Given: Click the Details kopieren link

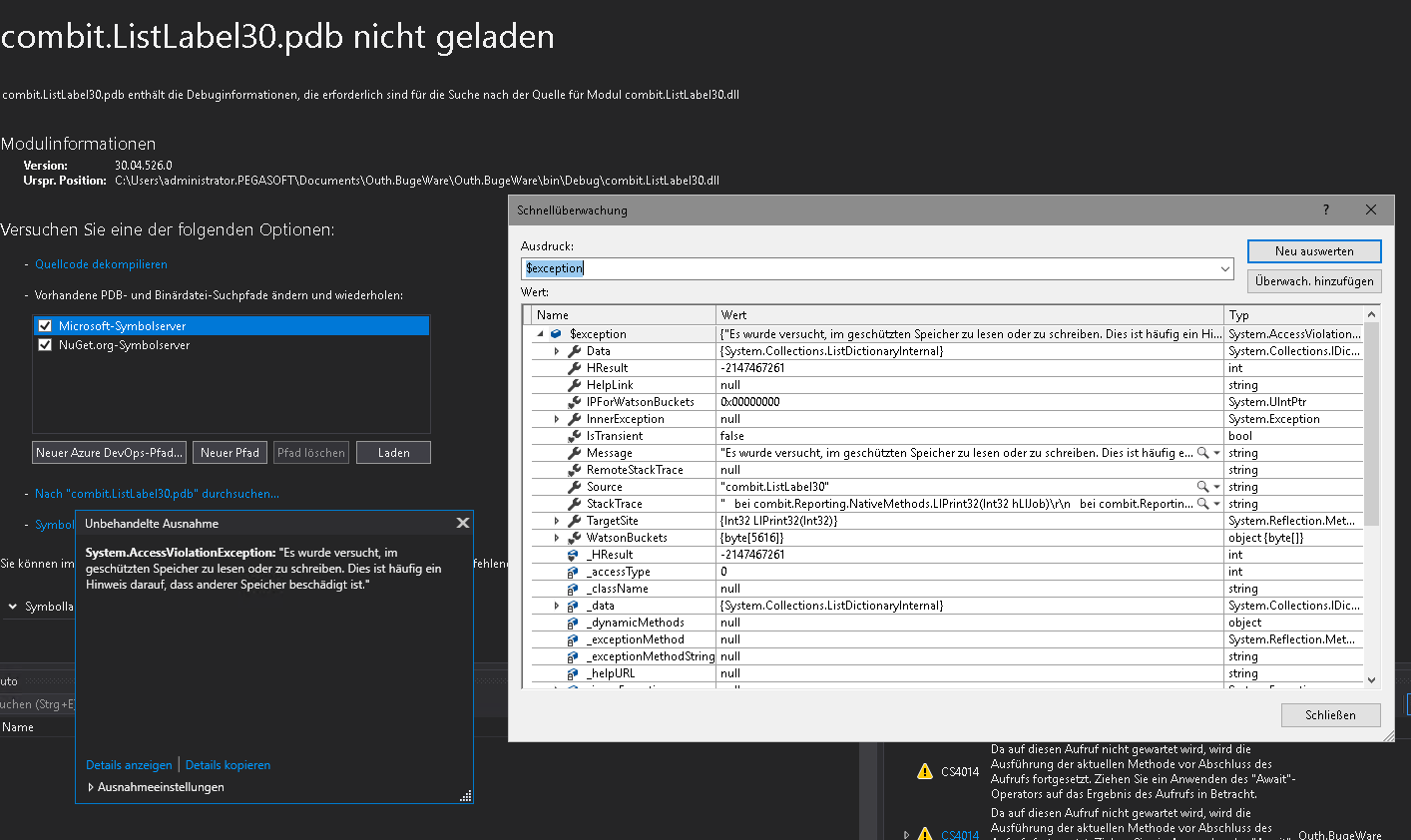Looking at the screenshot, I should pos(228,765).
